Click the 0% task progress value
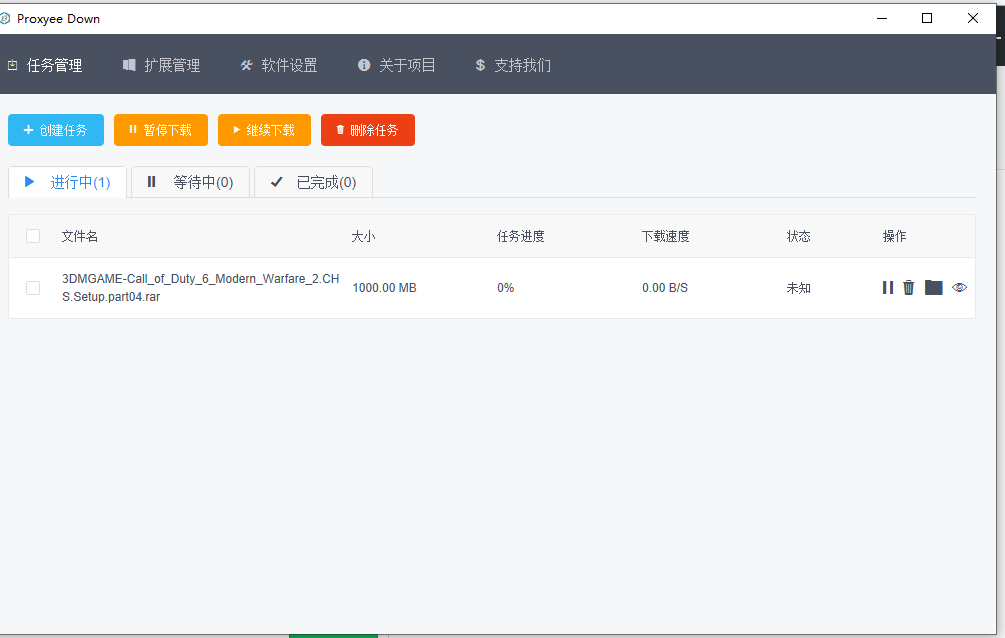This screenshot has width=1005, height=638. (506, 288)
